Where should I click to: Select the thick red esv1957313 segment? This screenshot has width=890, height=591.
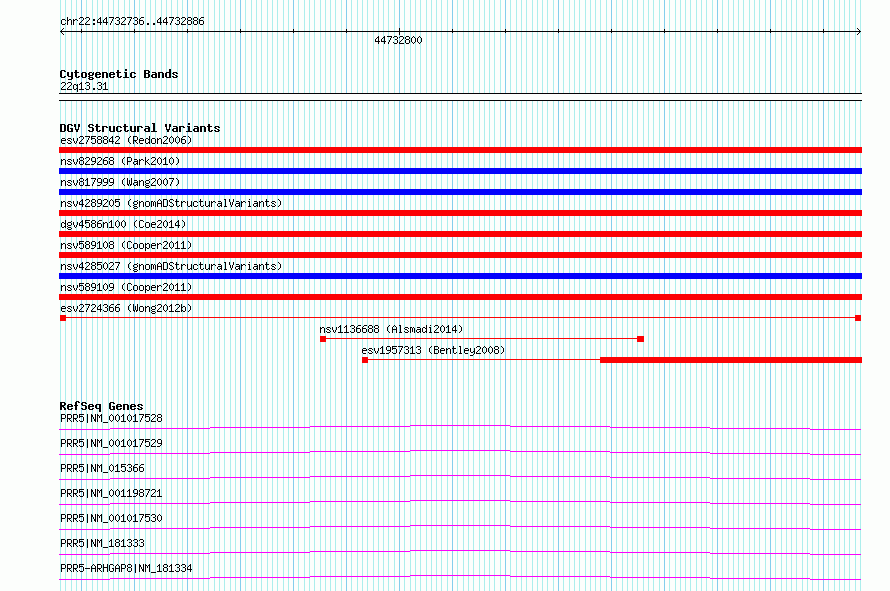(x=731, y=360)
